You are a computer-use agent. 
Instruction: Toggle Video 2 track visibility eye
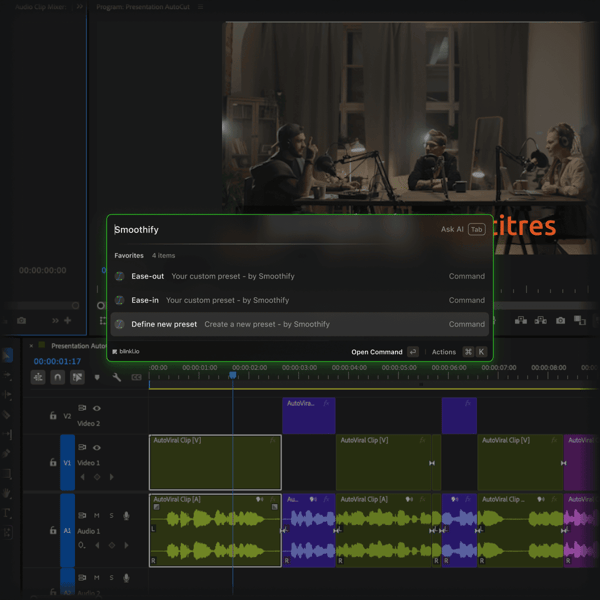pyautogui.click(x=97, y=408)
